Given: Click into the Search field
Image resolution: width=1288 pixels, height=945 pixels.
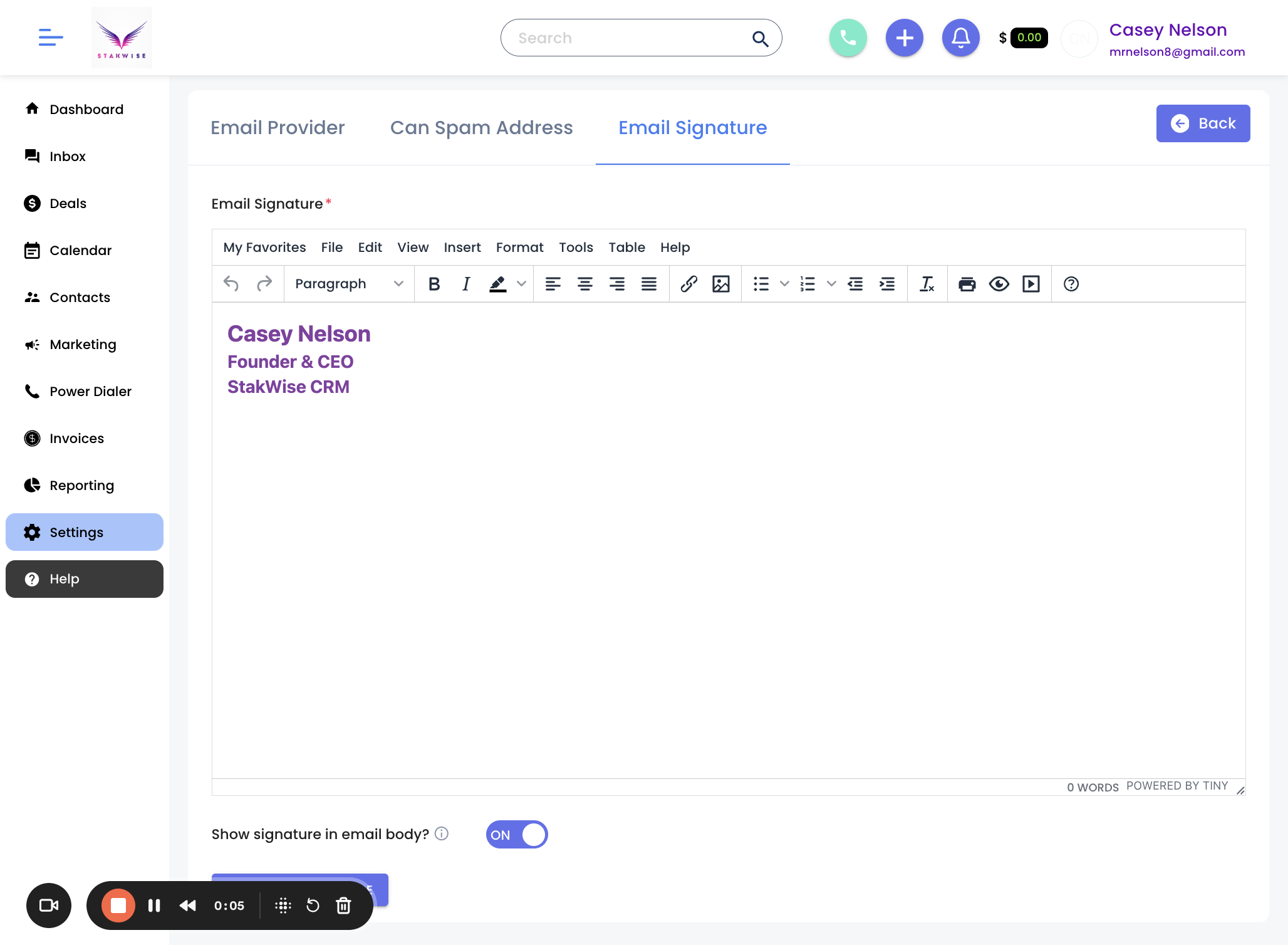Looking at the screenshot, I should (641, 38).
